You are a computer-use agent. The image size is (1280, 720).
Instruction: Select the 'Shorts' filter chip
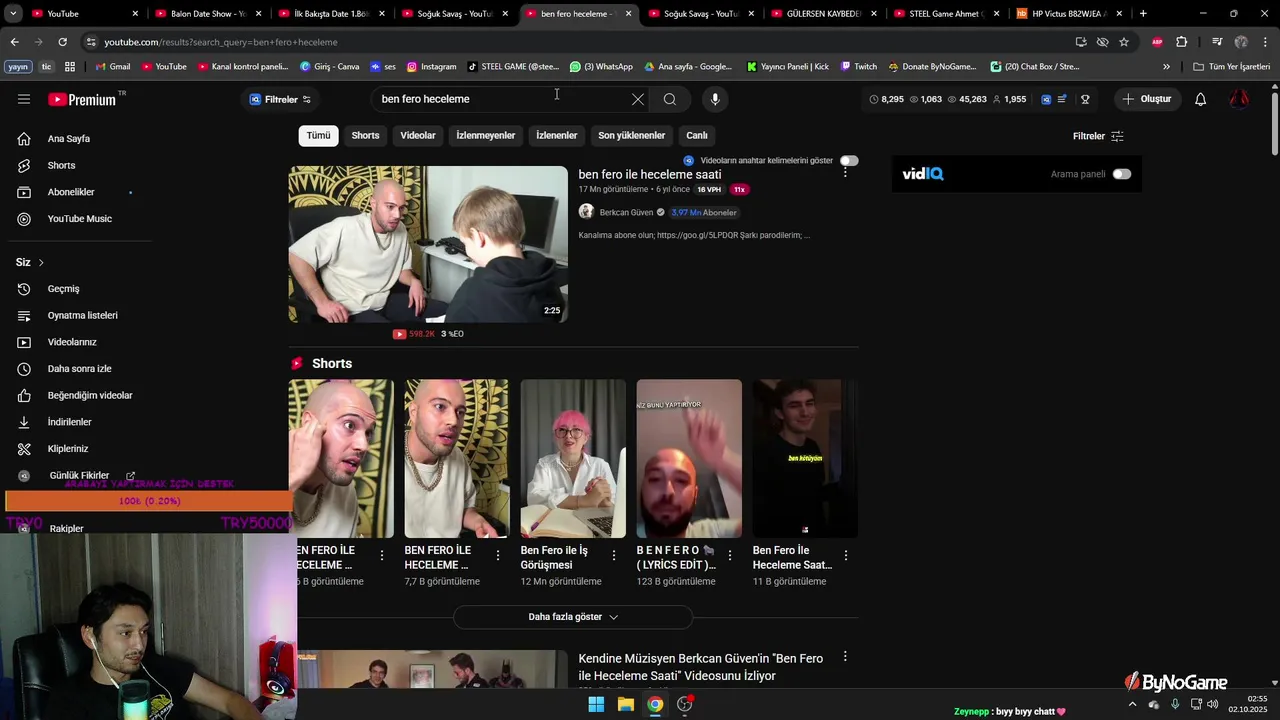(365, 135)
